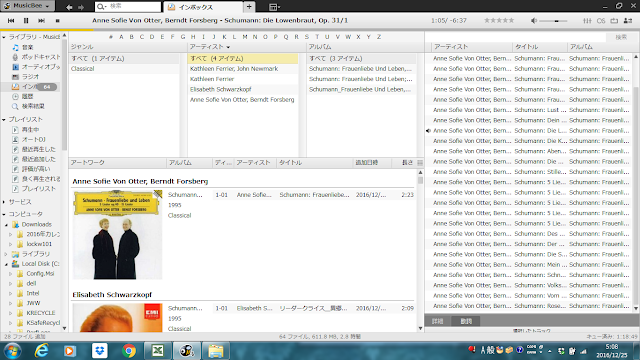Viewport: 640px width, 360px height.
Task: Open Dropbox from taskbar
Action: 100,351
